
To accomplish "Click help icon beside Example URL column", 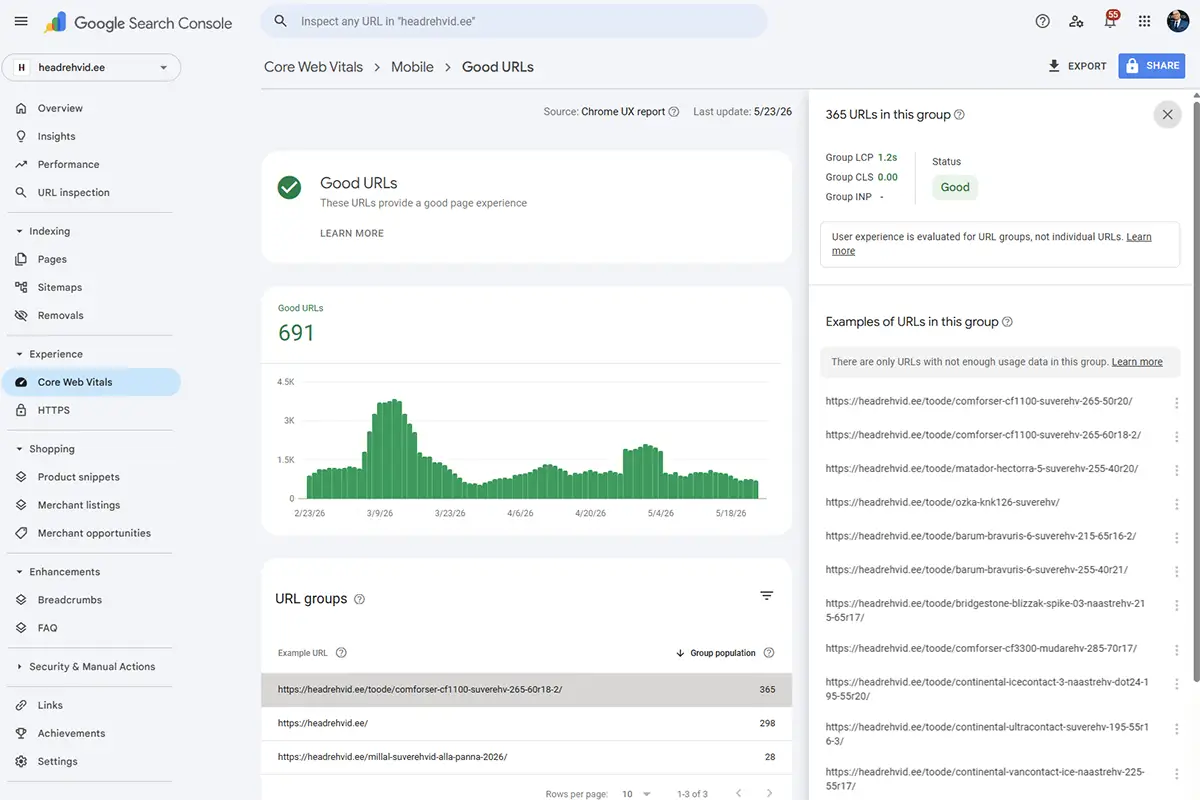I will pos(341,653).
